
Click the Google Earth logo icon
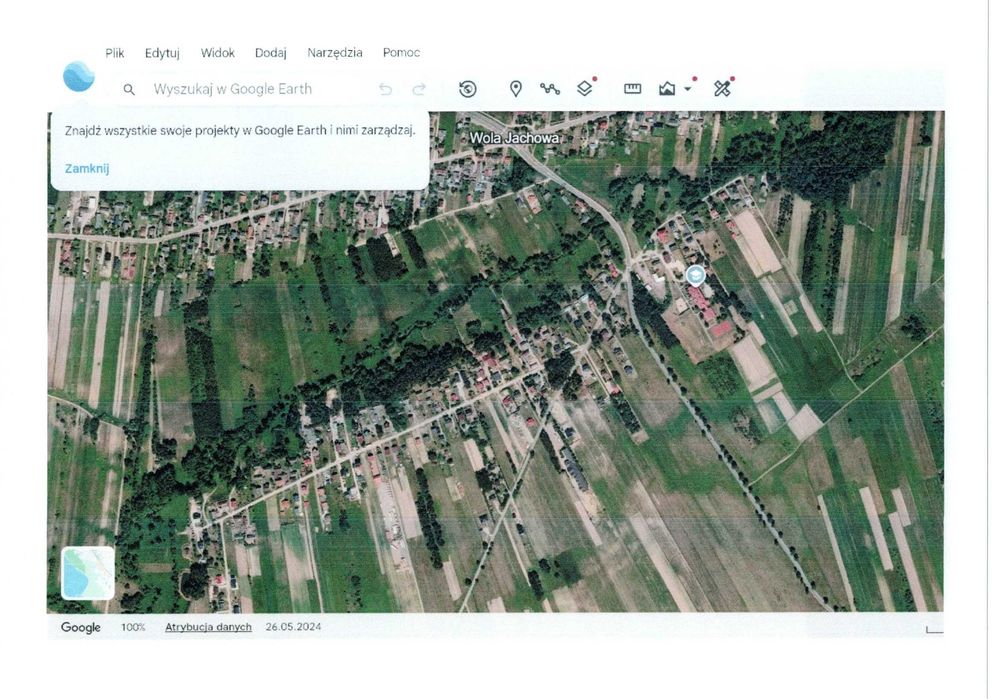(79, 77)
